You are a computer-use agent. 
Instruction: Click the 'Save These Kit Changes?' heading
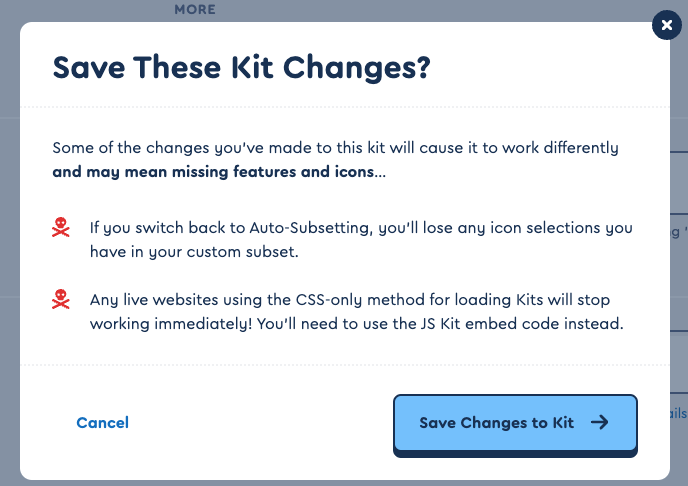(241, 68)
